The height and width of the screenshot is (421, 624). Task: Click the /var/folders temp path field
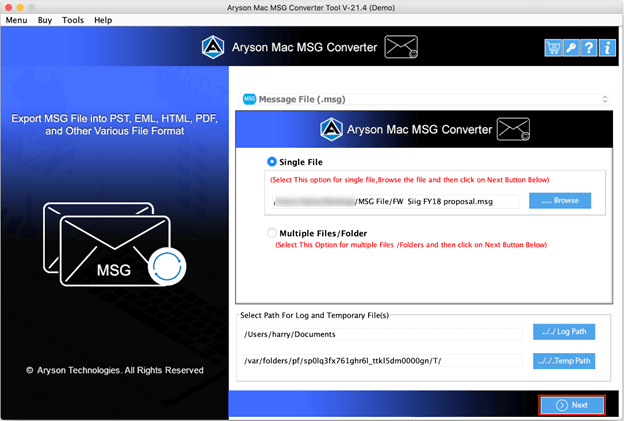pyautogui.click(x=382, y=361)
